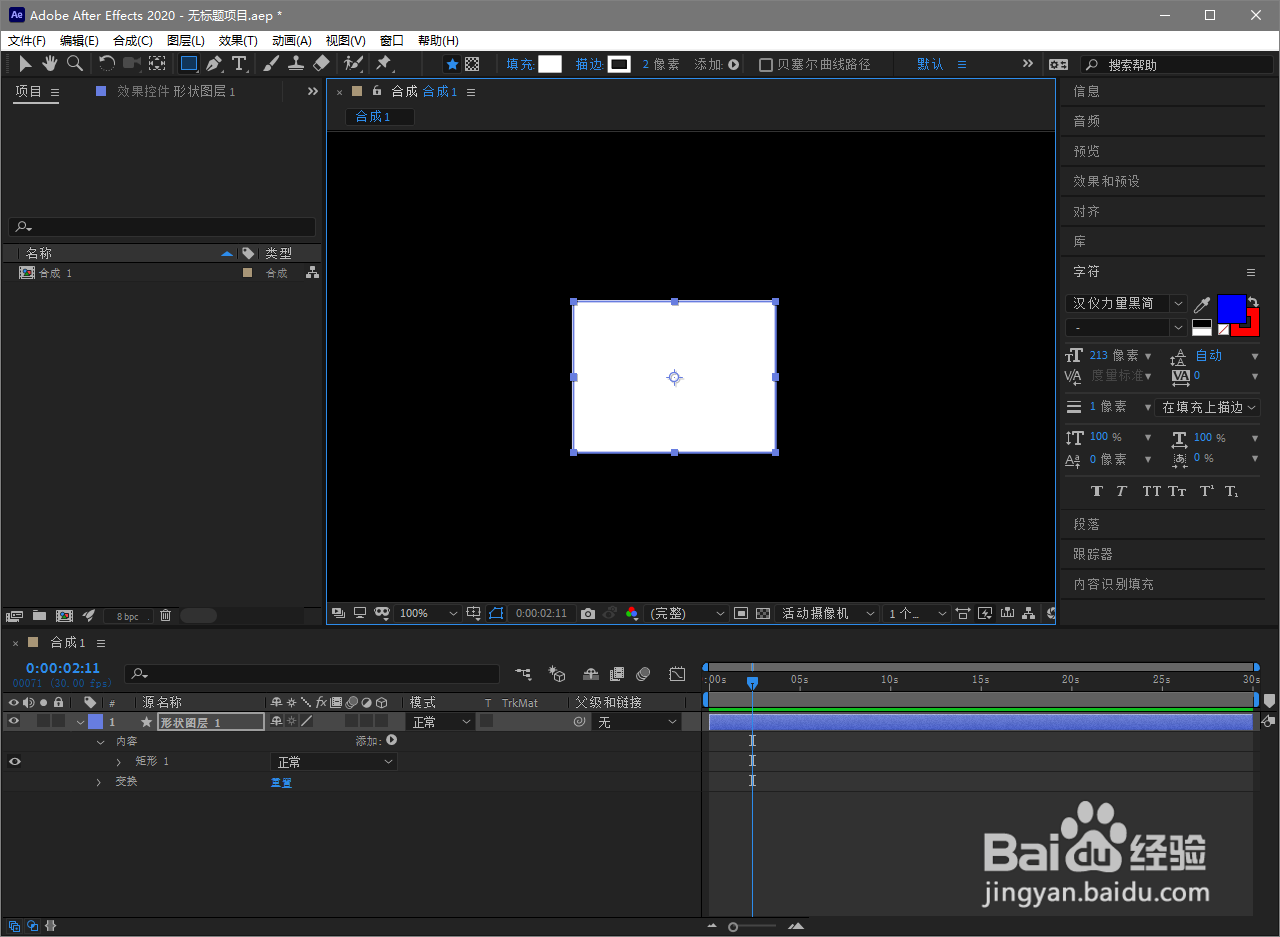The width and height of the screenshot is (1280, 937).
Task: Open the 合成(C) menu
Action: coord(133,41)
